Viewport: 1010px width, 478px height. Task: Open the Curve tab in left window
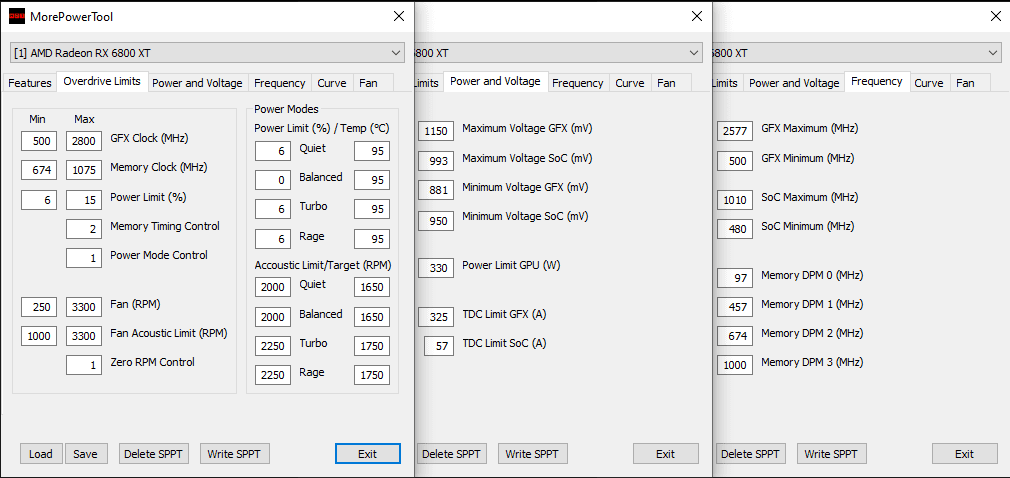coord(332,83)
